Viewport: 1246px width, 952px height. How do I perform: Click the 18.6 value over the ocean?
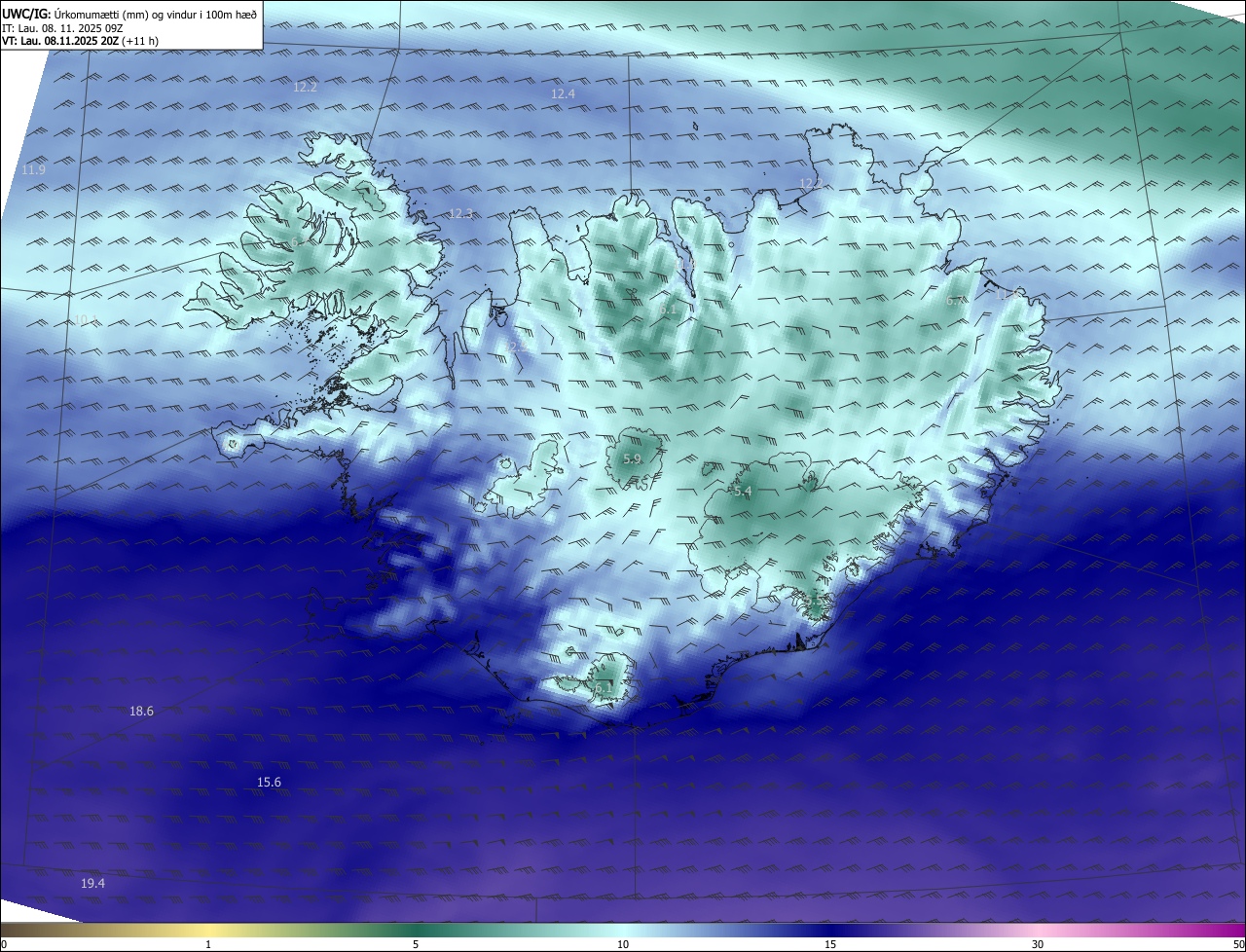pos(141,712)
